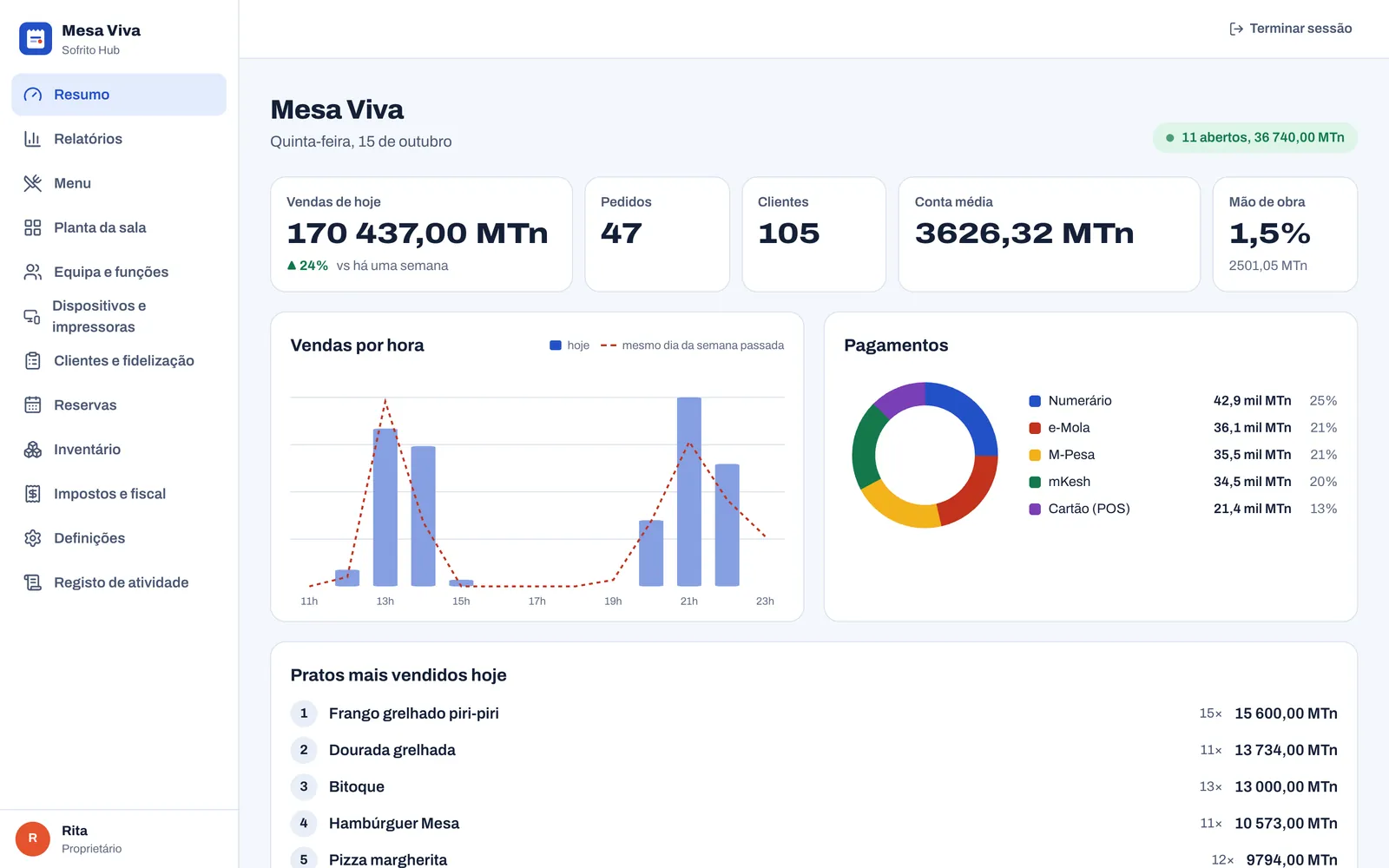This screenshot has width=1389, height=868.
Task: Click the Registo de atividade scroll icon
Action: [33, 582]
